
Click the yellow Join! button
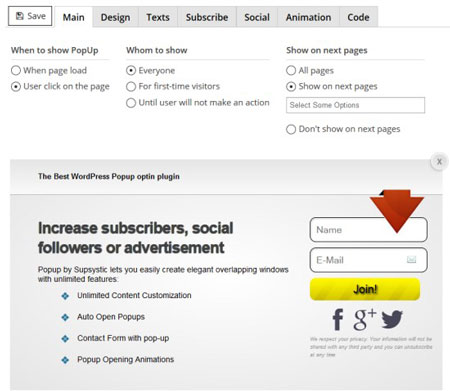pos(365,289)
